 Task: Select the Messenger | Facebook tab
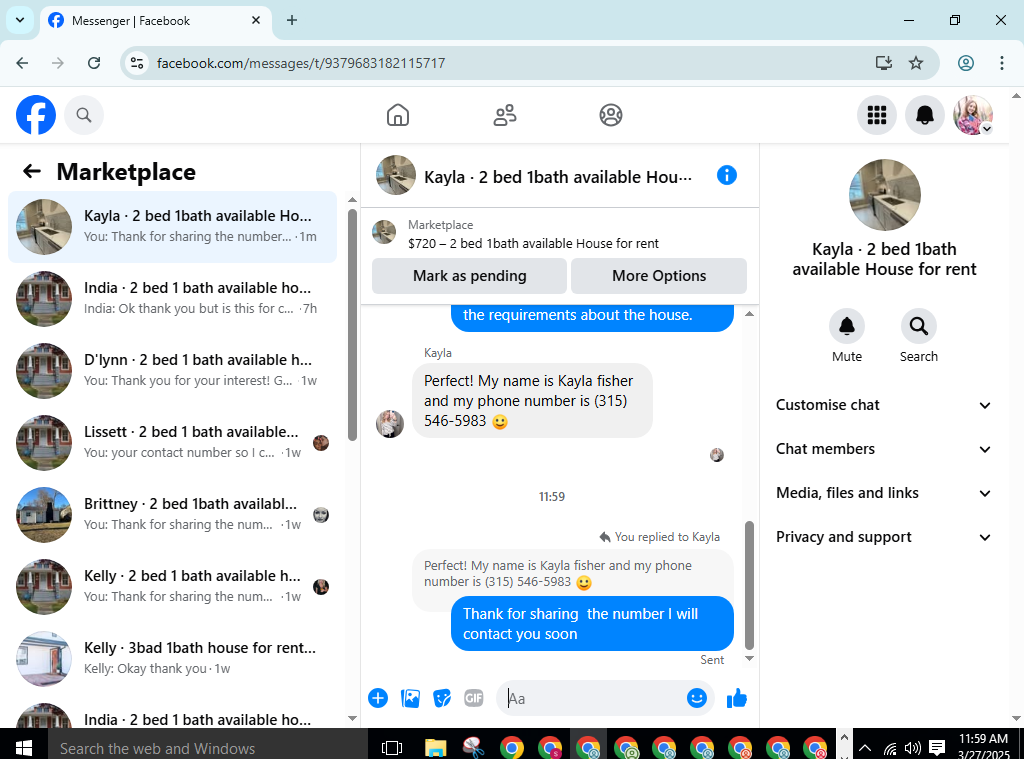click(x=156, y=20)
